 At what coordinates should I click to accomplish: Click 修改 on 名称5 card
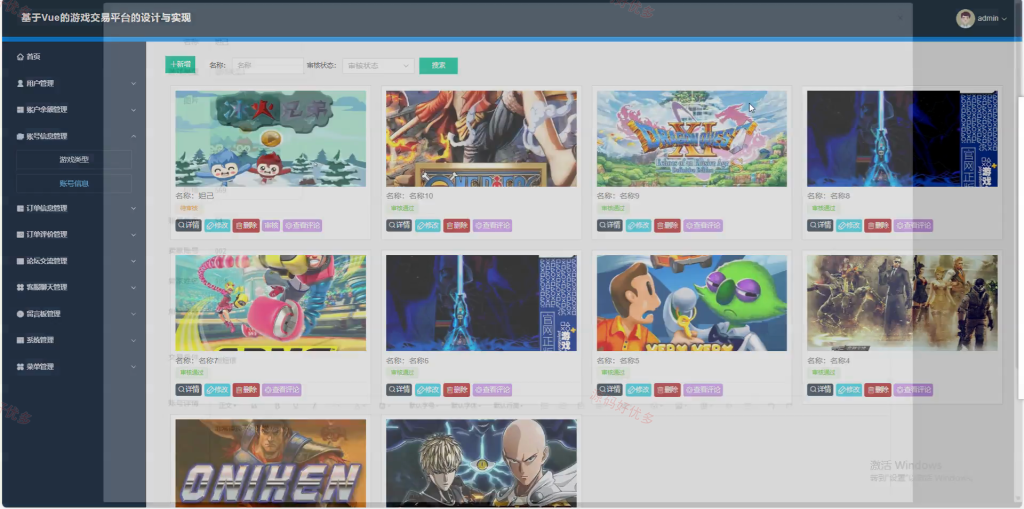pyautogui.click(x=639, y=390)
